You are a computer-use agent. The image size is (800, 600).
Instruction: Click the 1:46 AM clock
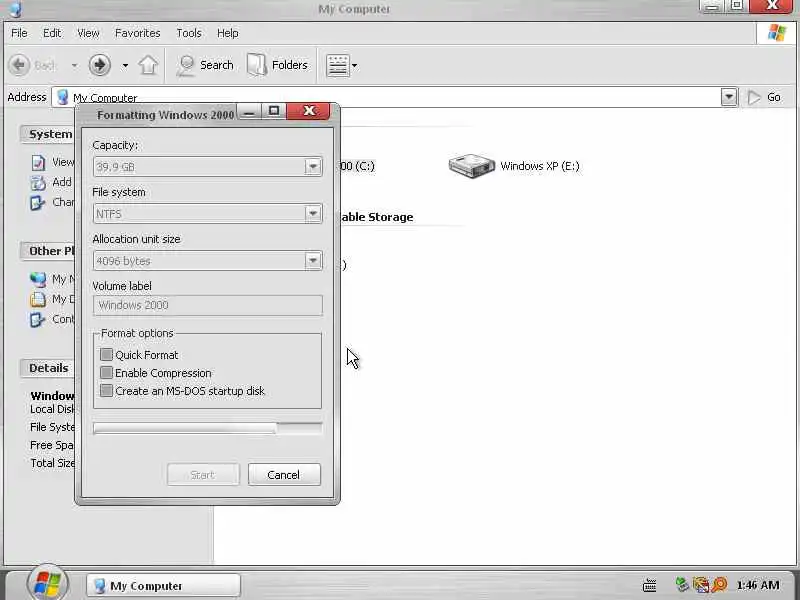[758, 585]
